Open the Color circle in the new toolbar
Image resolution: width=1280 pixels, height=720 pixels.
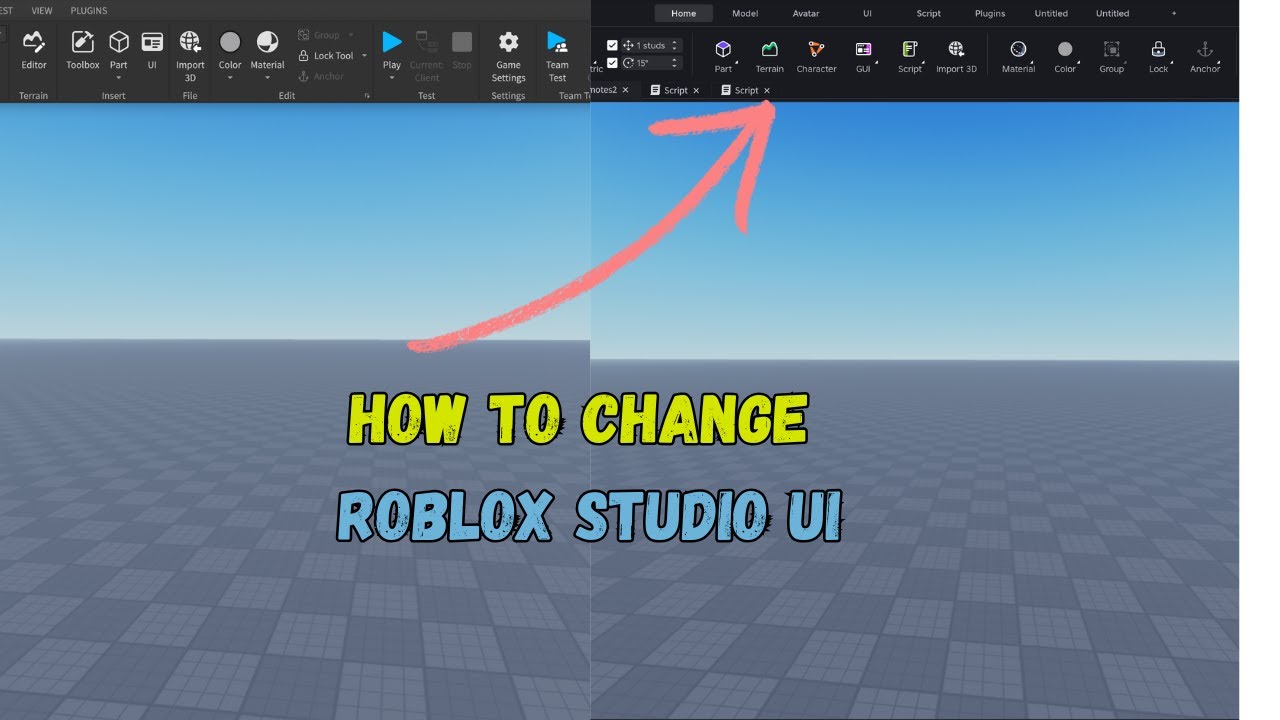[1065, 49]
